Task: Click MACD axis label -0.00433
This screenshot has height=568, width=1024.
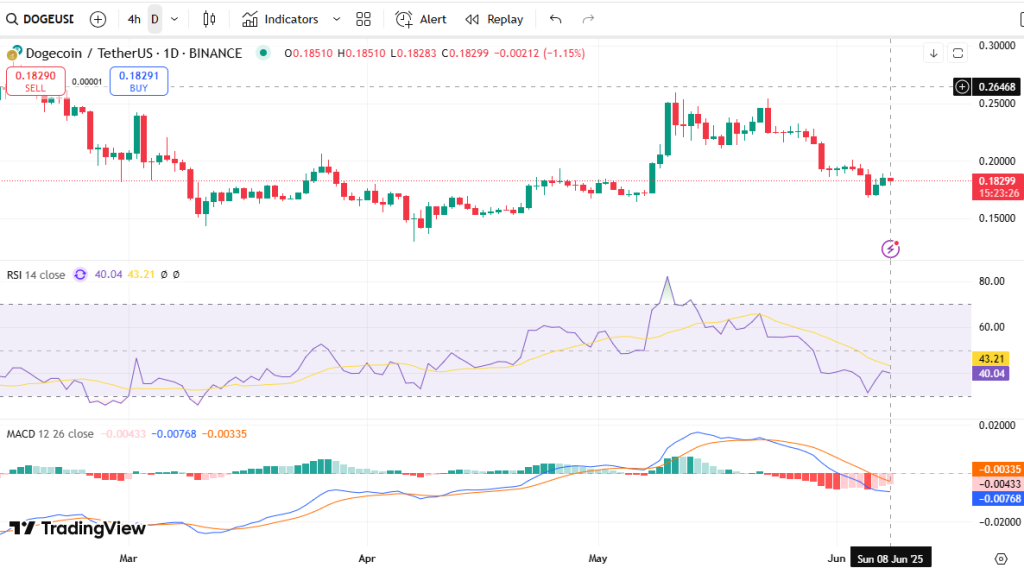Action: [997, 484]
